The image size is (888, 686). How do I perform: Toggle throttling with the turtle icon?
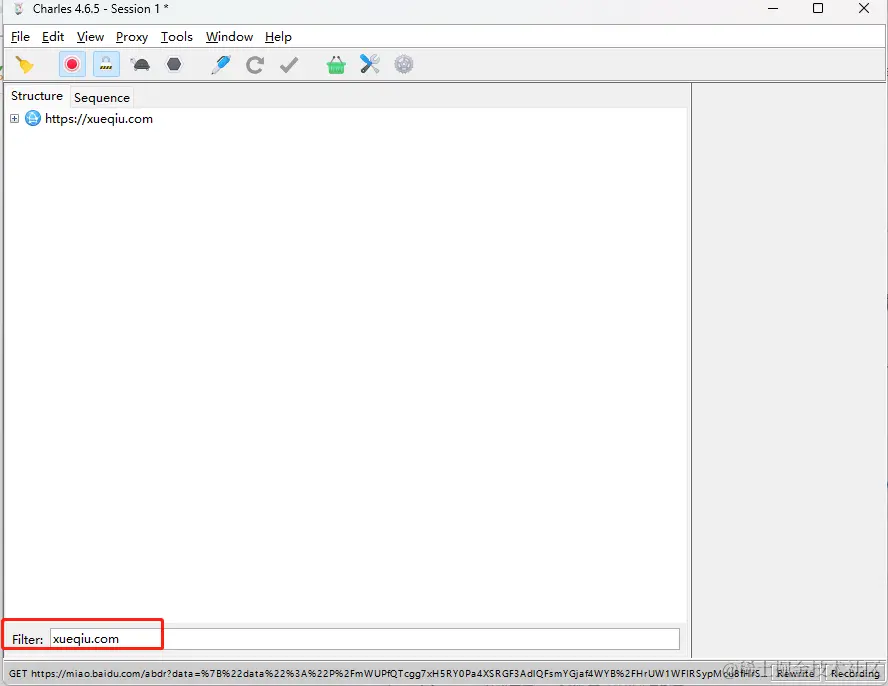pyautogui.click(x=140, y=65)
